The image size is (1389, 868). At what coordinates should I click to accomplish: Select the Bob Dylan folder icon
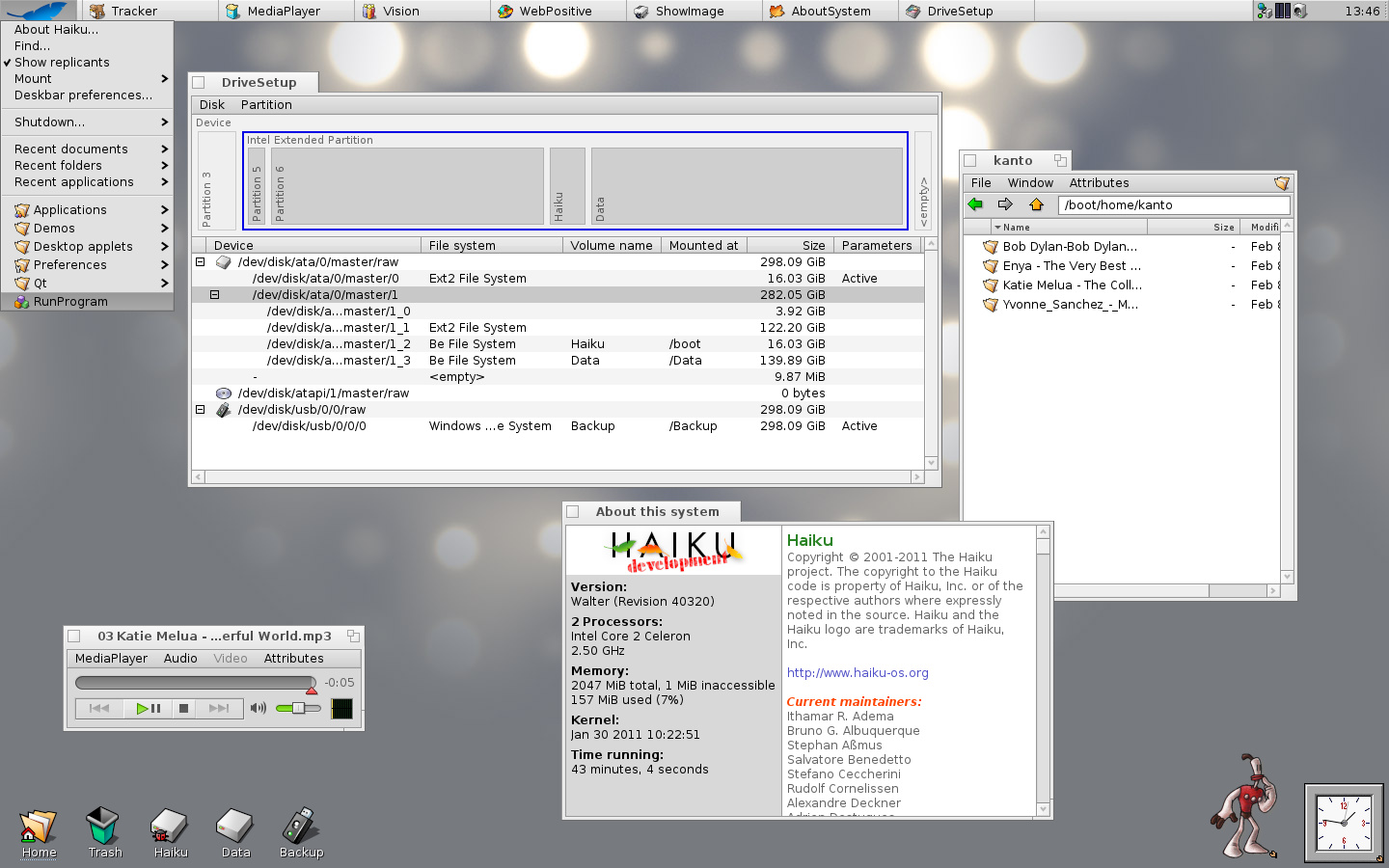click(990, 247)
